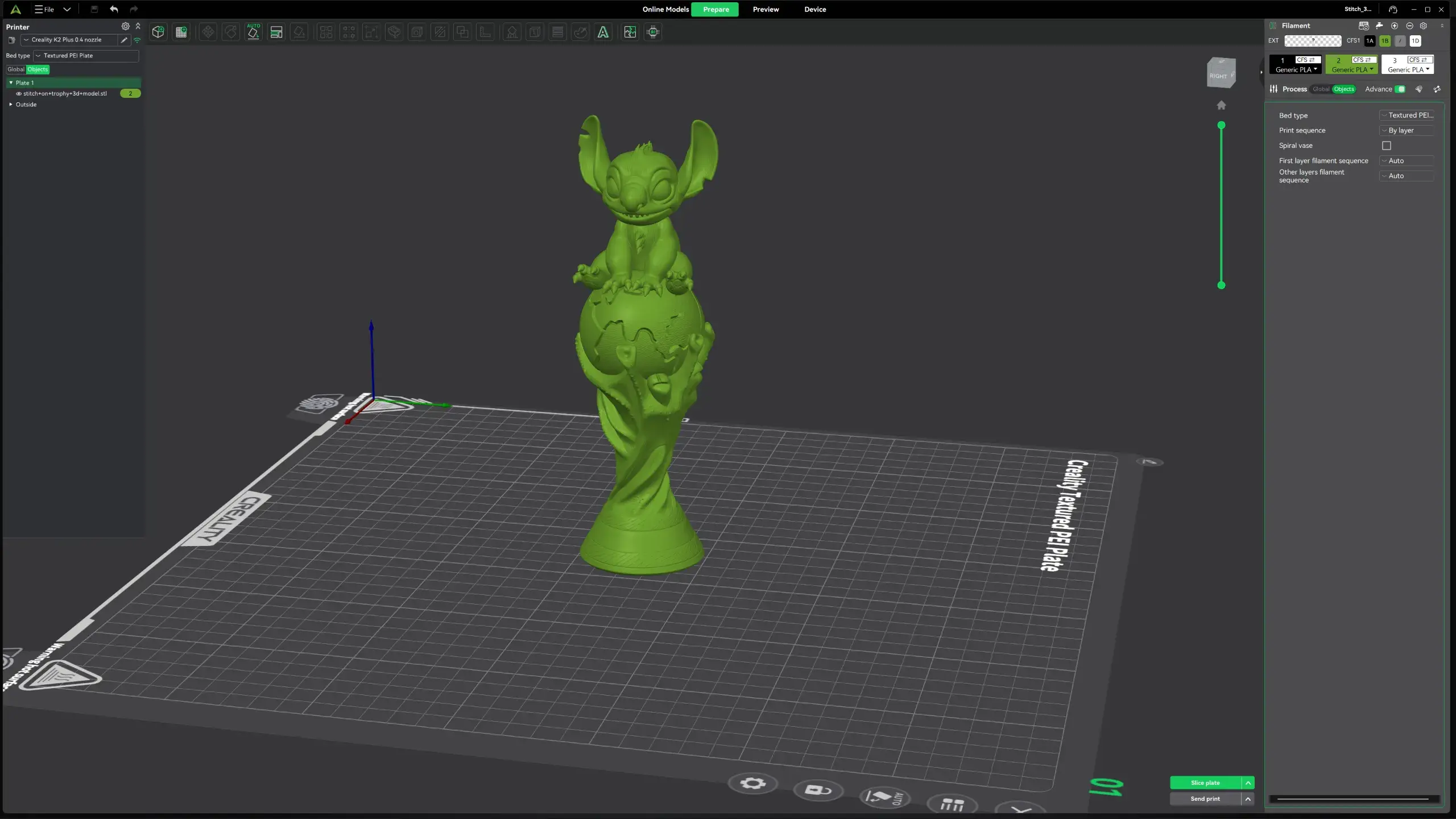Open the Printer settings gear
The image size is (1456, 819).
(125, 26)
